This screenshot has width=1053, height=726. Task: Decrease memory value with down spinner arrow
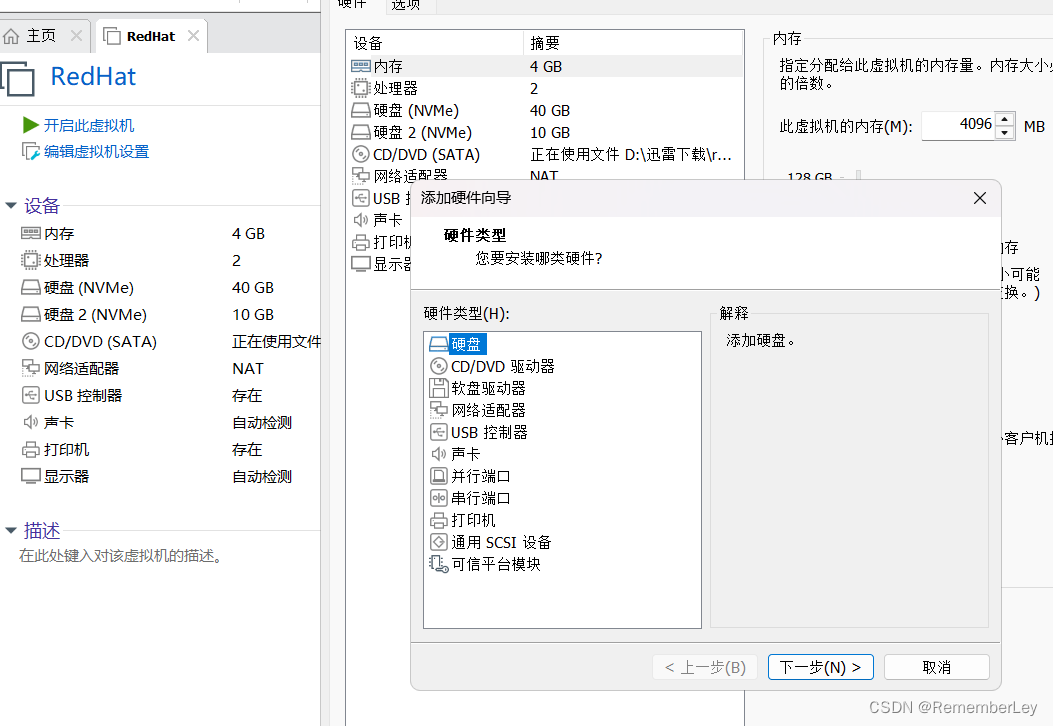[x=1005, y=132]
